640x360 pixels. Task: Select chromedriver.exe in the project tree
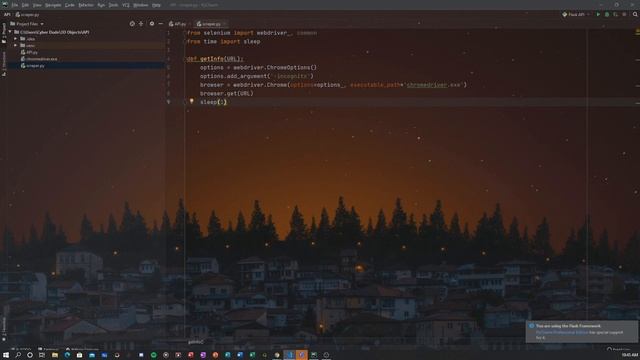39,59
